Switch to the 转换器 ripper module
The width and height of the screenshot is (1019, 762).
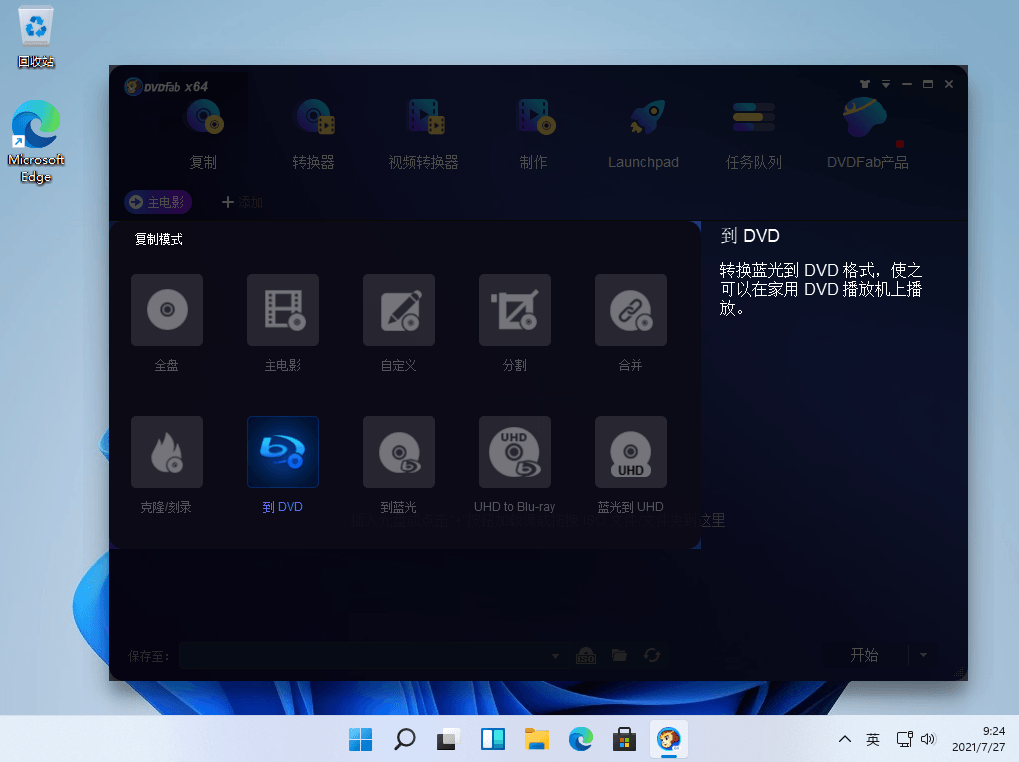pyautogui.click(x=314, y=134)
